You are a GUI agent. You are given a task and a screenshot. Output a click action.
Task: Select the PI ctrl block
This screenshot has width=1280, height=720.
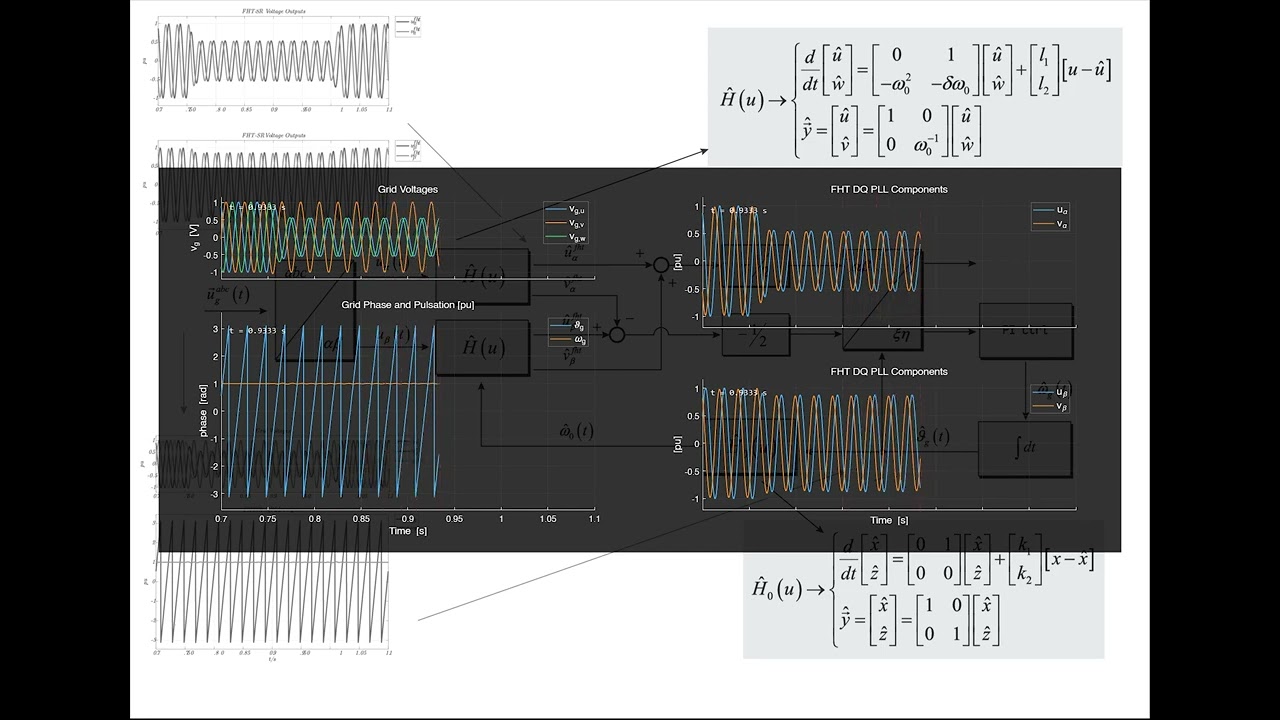[1025, 330]
